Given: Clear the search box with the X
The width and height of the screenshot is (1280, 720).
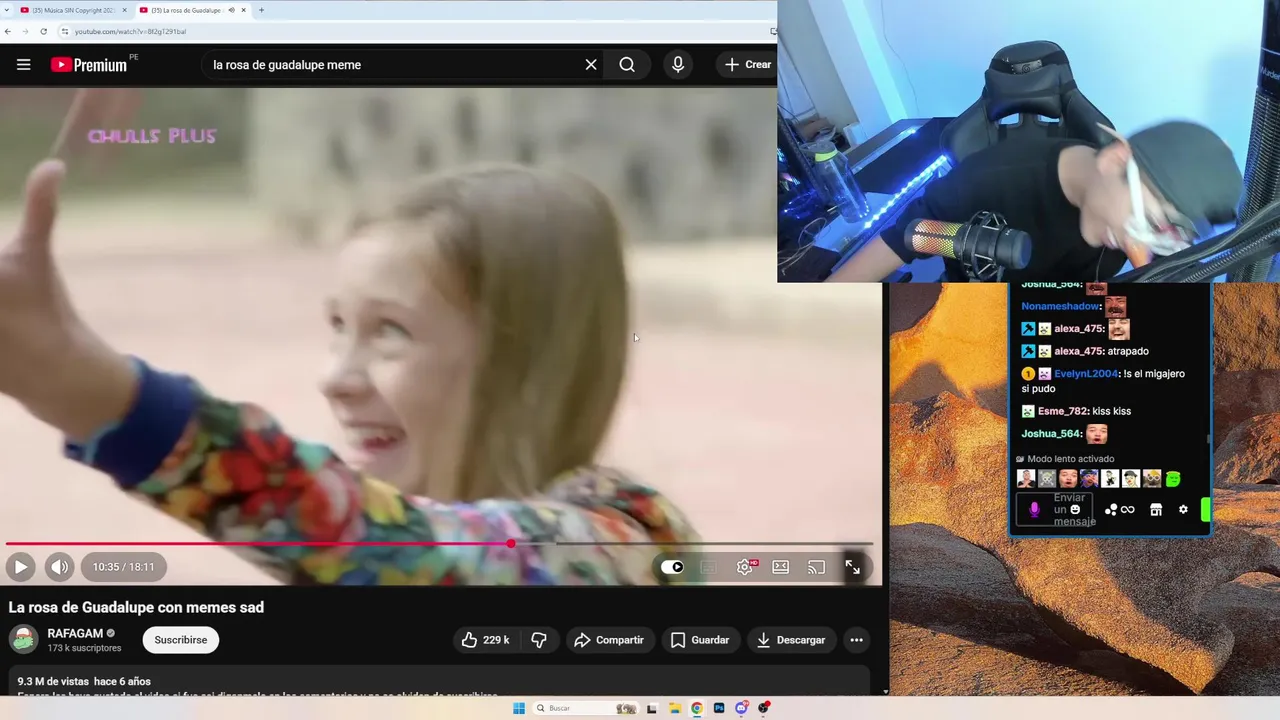Looking at the screenshot, I should coord(591,65).
